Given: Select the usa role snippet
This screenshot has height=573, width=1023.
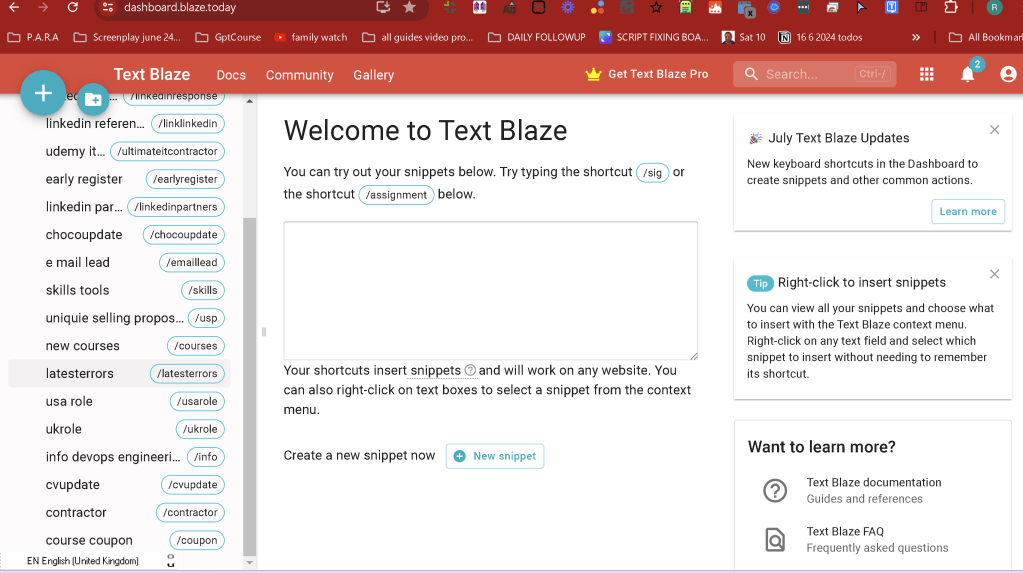Looking at the screenshot, I should click(x=119, y=401).
